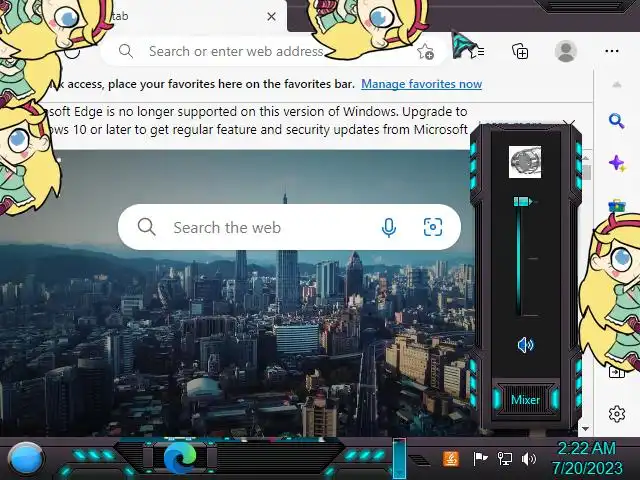
Task: Open the Manage favorites now link
Action: [x=422, y=84]
